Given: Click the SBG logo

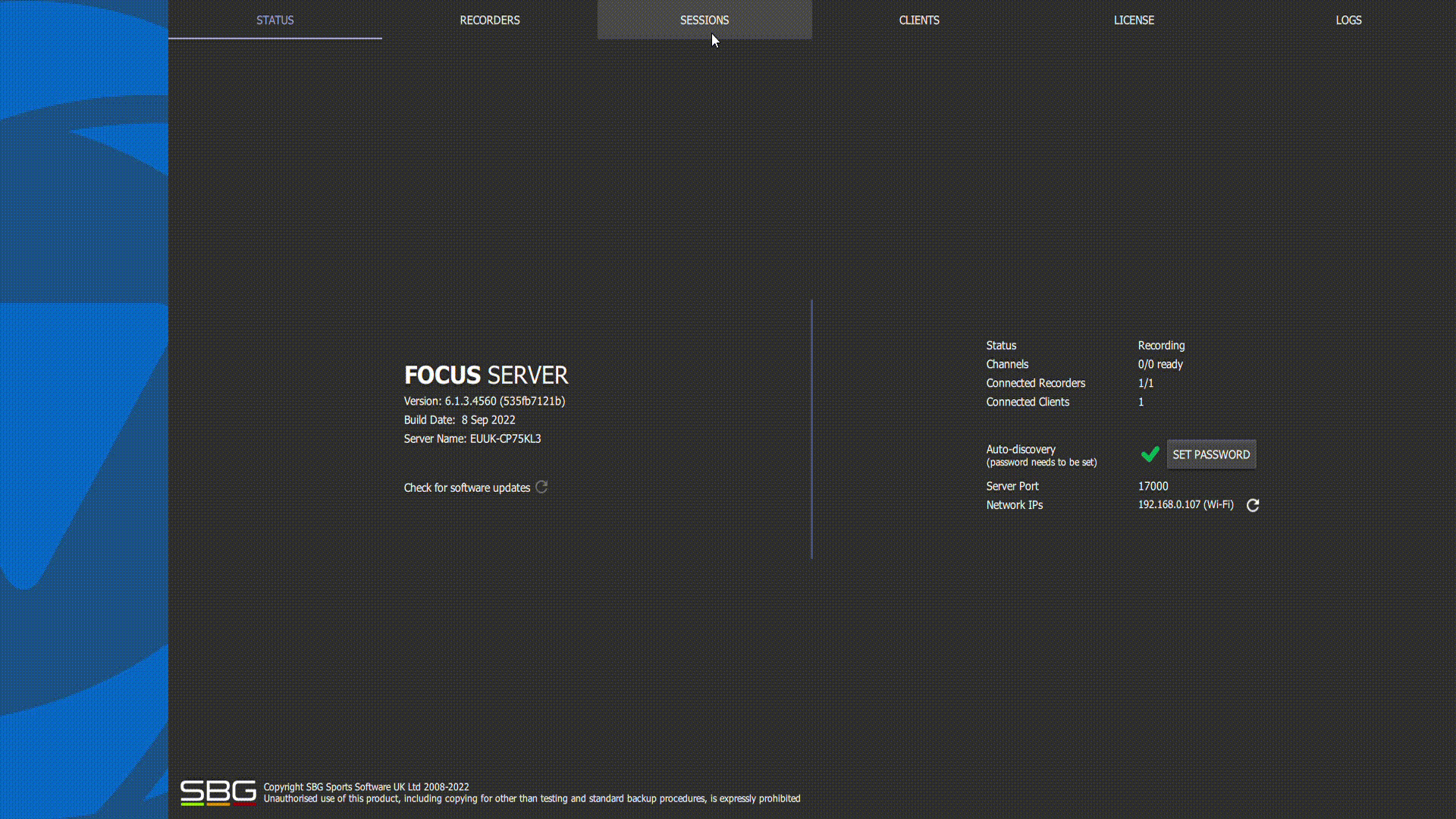Looking at the screenshot, I should (x=218, y=792).
